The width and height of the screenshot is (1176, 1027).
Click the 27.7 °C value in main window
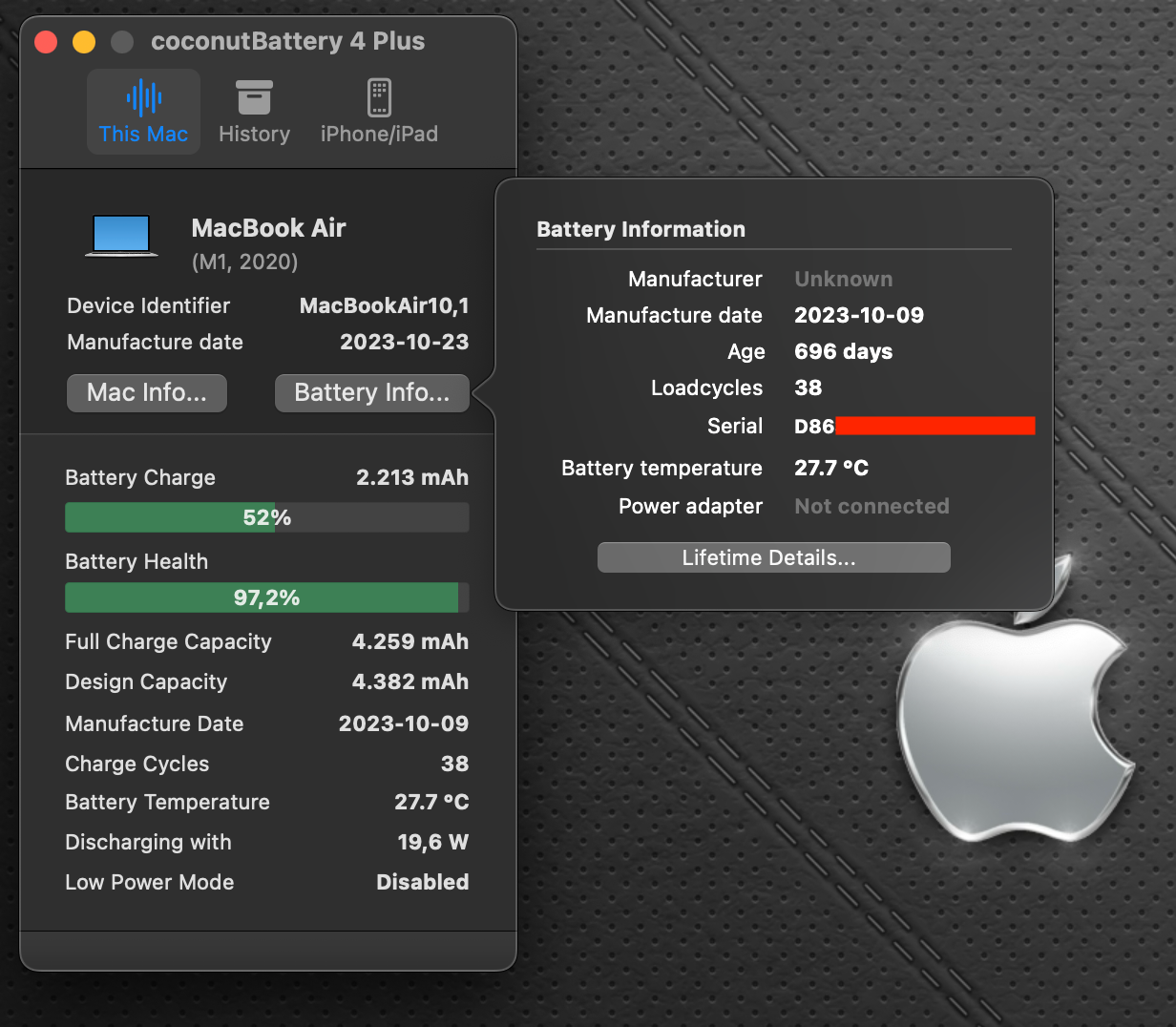point(432,802)
